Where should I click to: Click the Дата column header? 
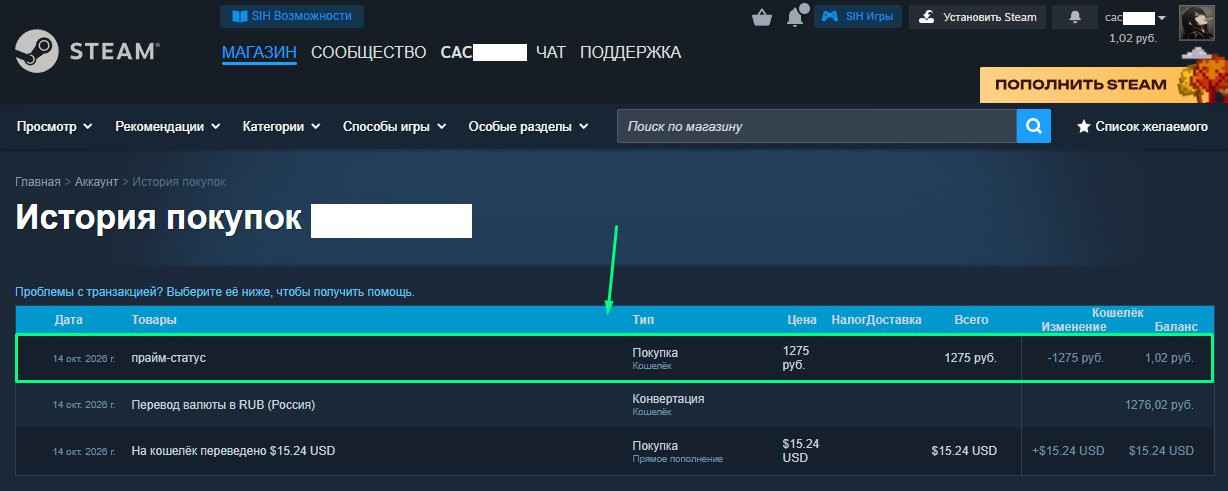[69, 320]
